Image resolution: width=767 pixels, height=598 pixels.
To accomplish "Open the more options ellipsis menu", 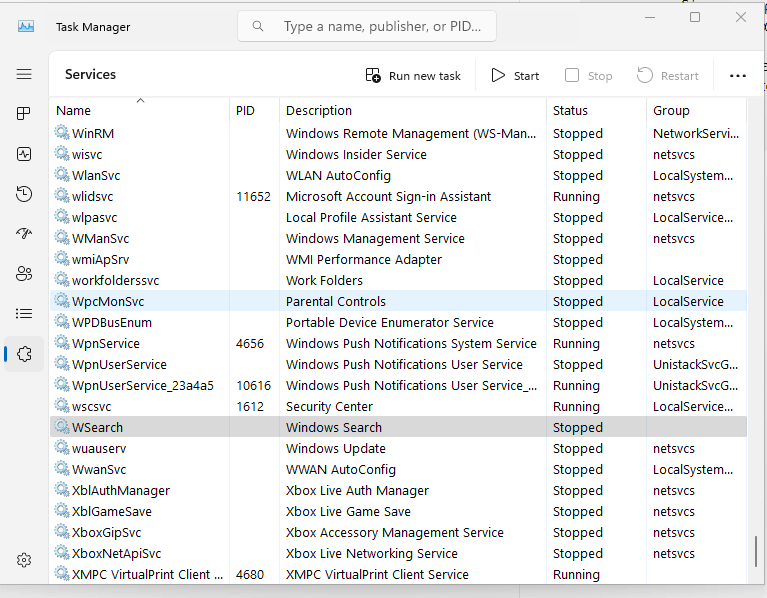I will coord(738,76).
